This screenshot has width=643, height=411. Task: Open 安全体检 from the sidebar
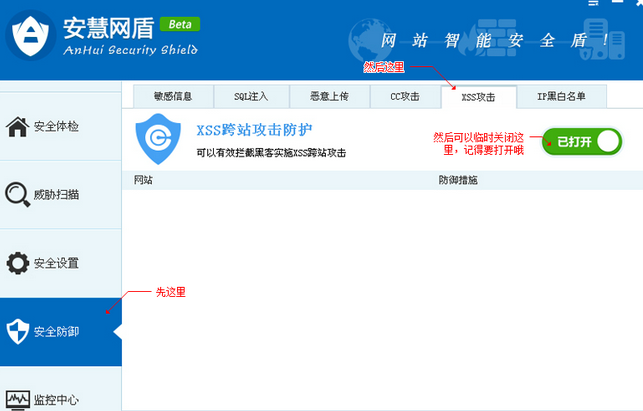click(x=56, y=127)
